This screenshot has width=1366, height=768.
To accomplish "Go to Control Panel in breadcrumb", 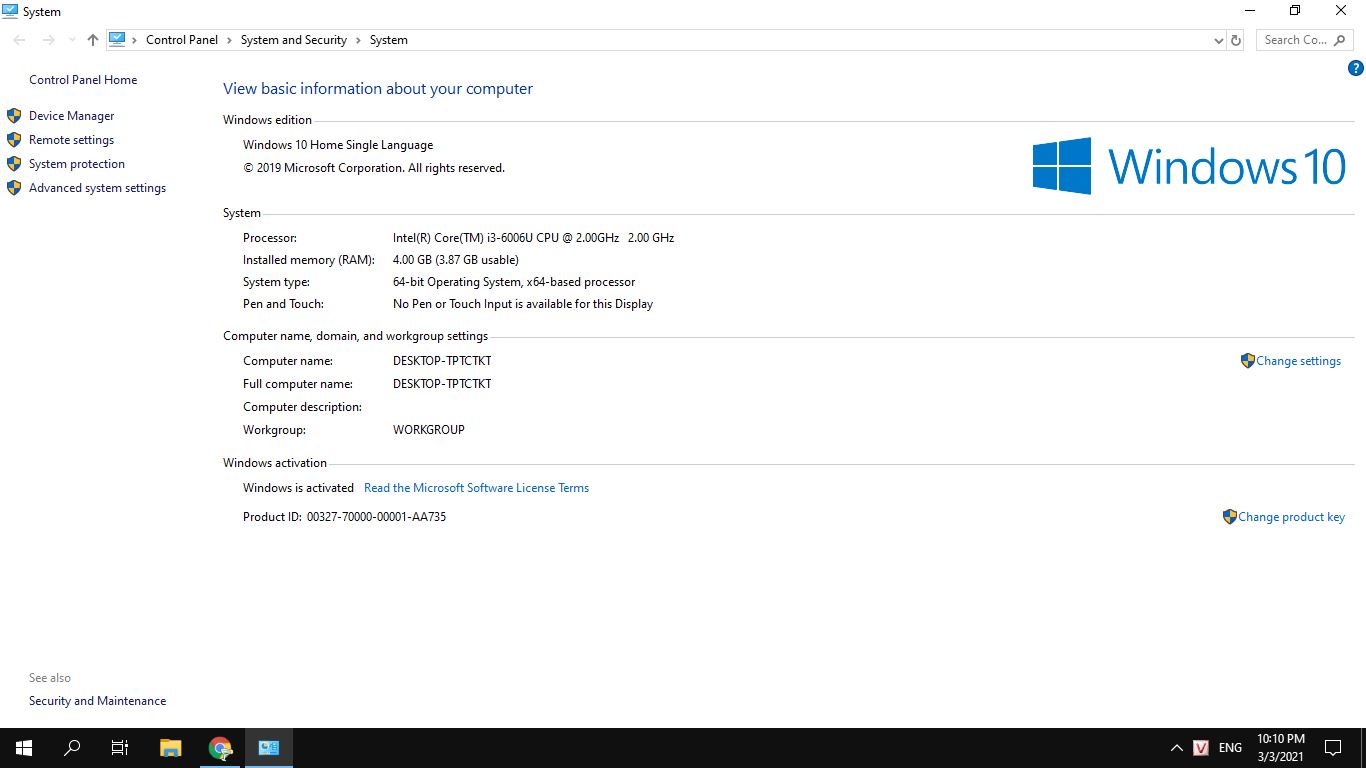I will point(181,40).
